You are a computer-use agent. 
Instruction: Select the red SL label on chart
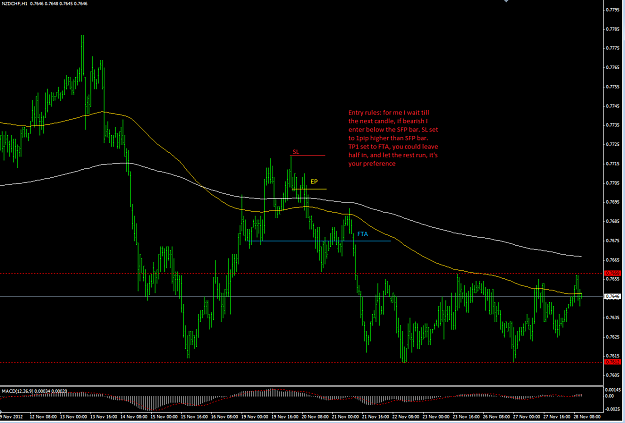point(295,151)
